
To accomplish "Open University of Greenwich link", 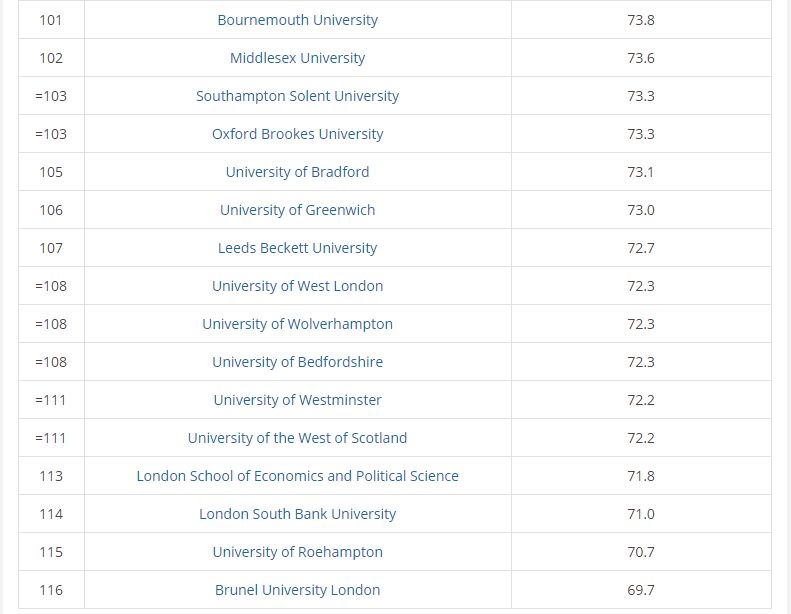I will (x=297, y=210).
